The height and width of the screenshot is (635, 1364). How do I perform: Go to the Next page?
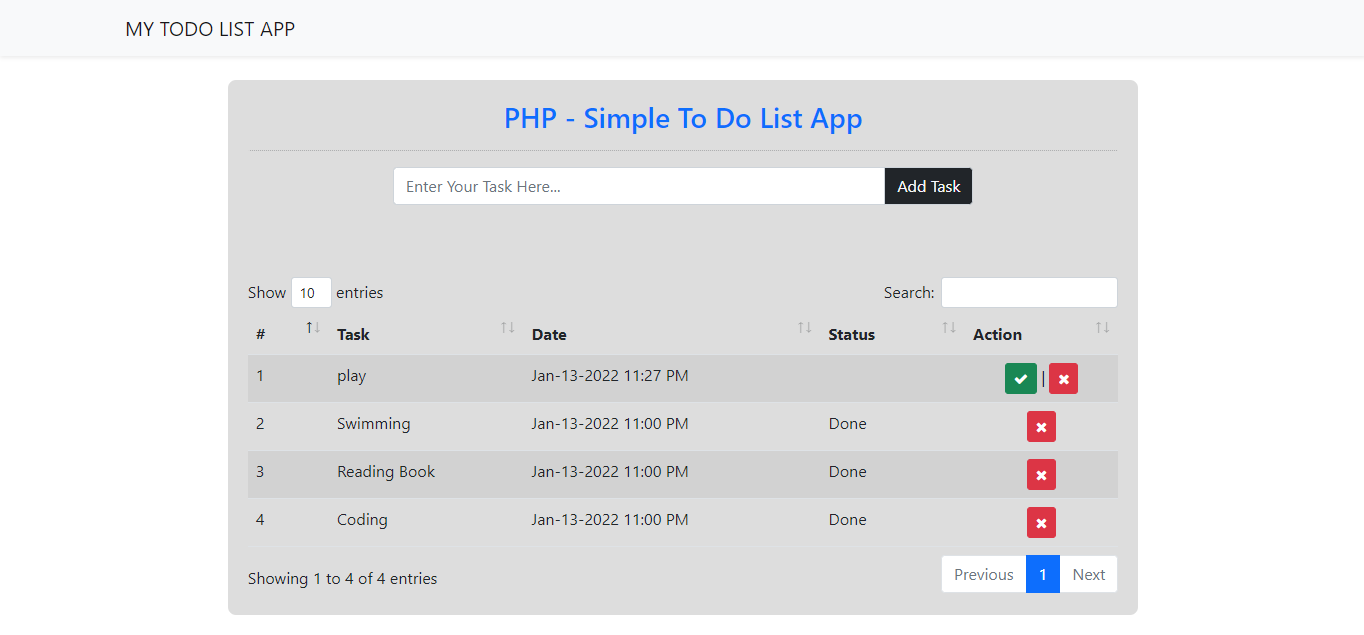(x=1089, y=574)
